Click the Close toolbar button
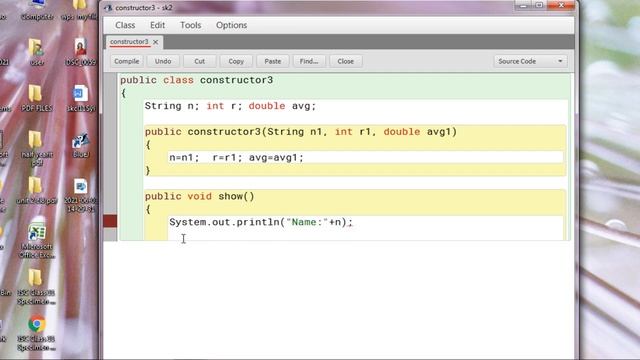Screen dimensions: 640x360 point(346,61)
